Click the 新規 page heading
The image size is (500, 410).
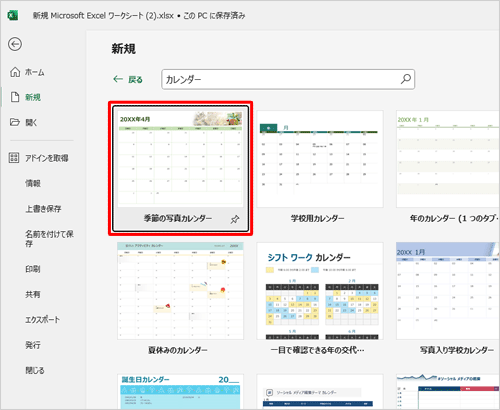coord(123,49)
